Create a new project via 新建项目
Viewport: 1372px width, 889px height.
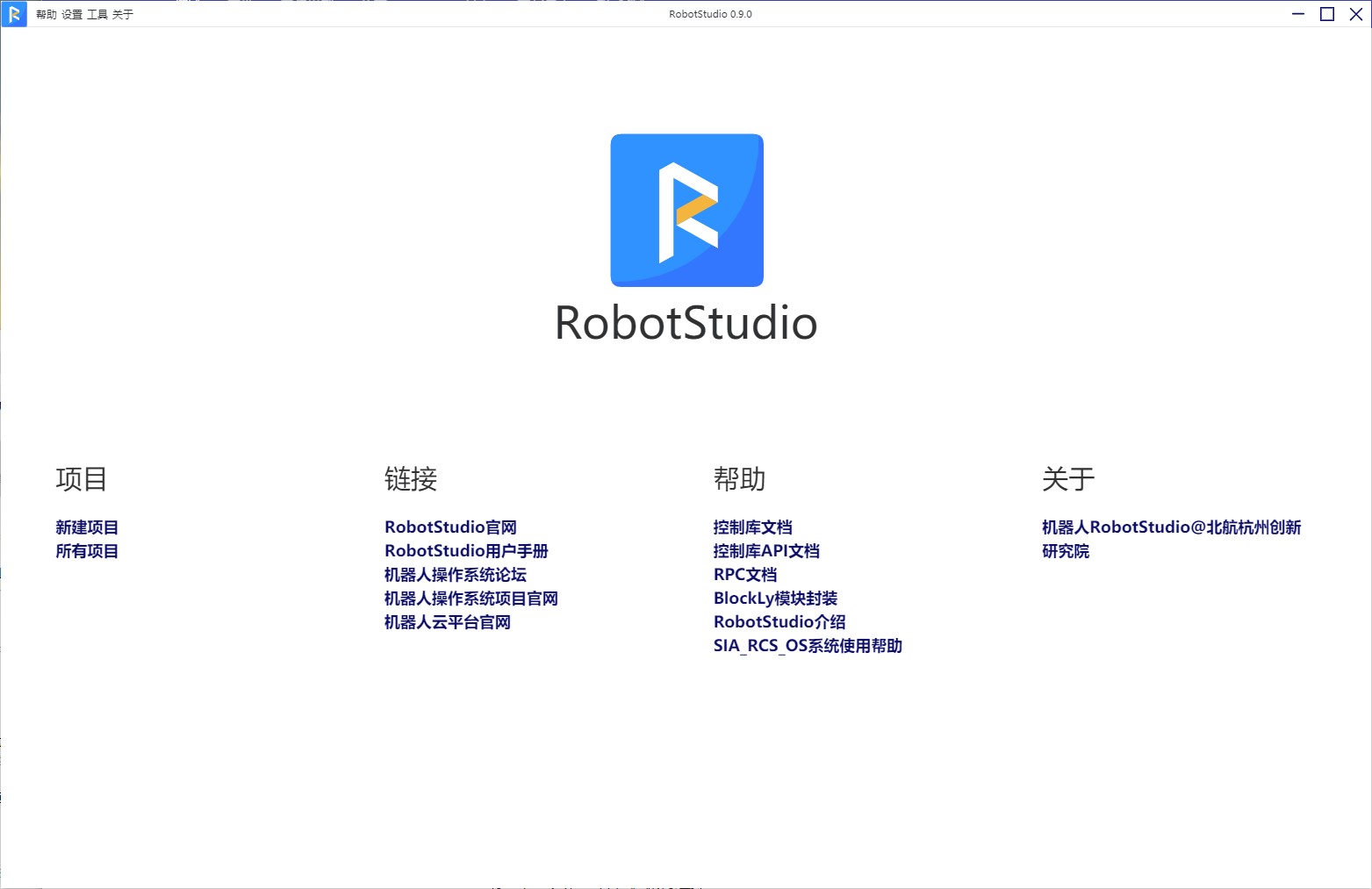(87, 527)
